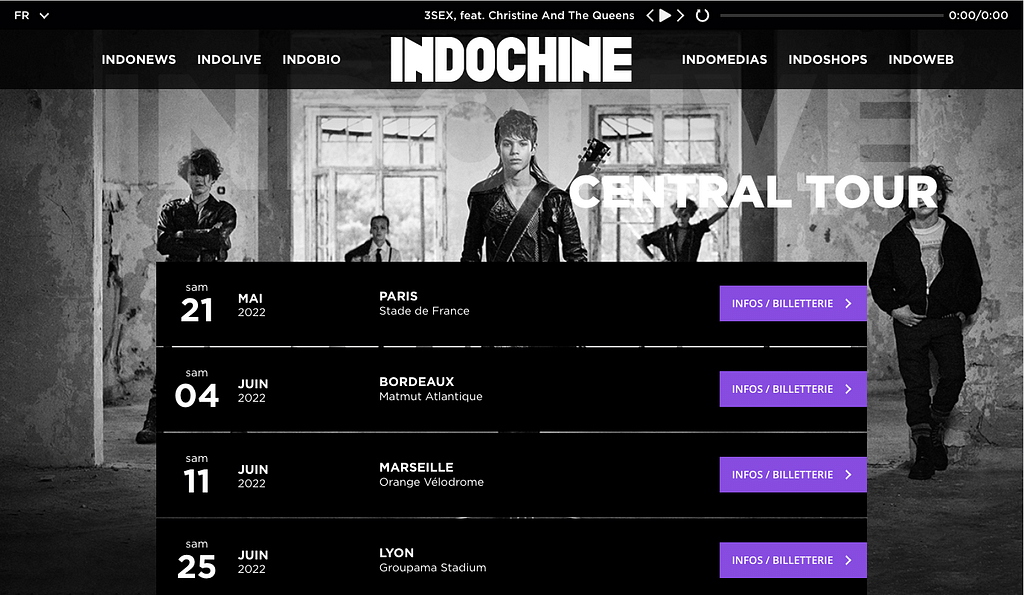Image resolution: width=1024 pixels, height=595 pixels.
Task: Seek on the audio progress bar
Action: click(830, 15)
